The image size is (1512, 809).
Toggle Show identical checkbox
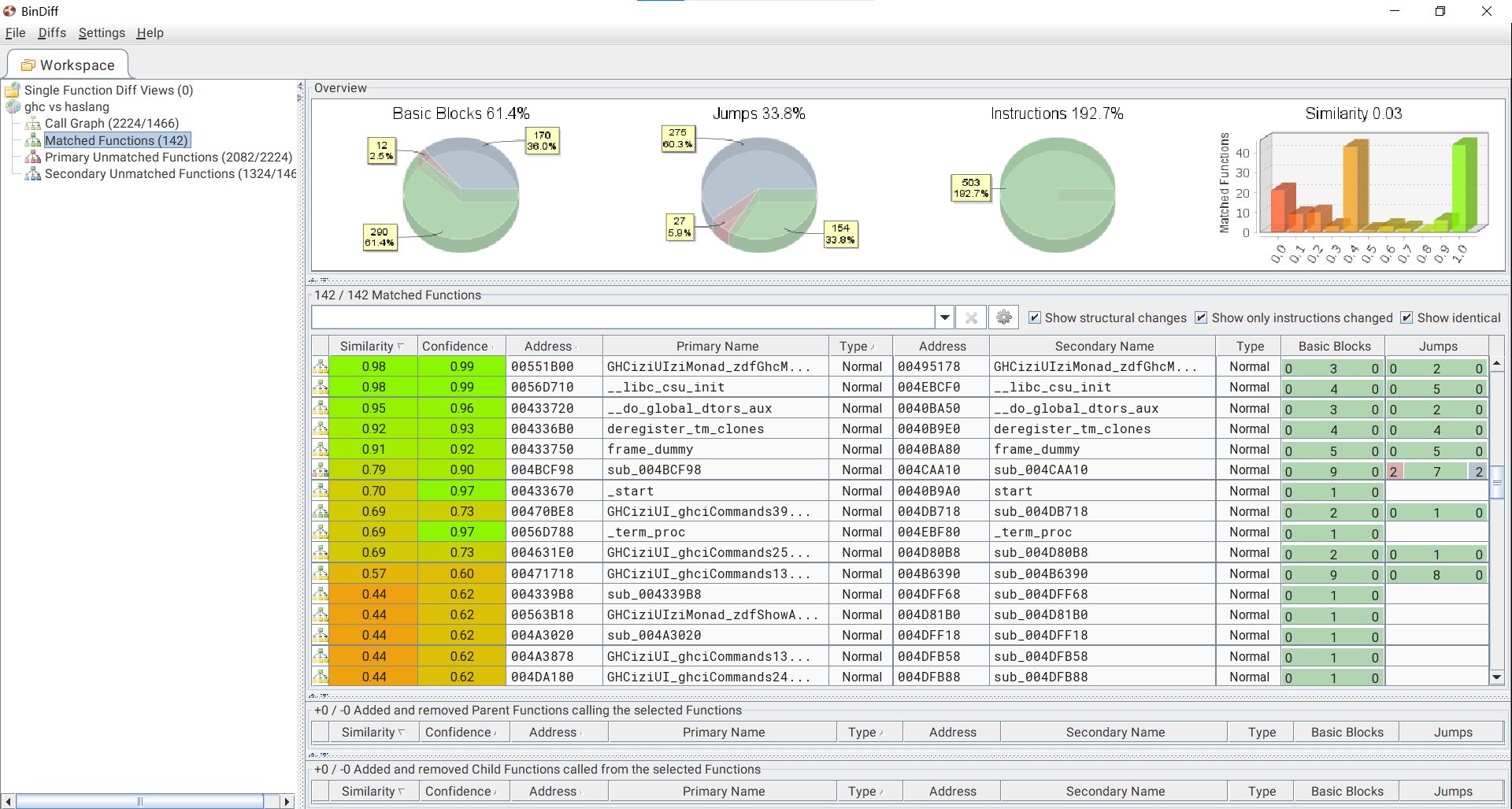[1406, 317]
